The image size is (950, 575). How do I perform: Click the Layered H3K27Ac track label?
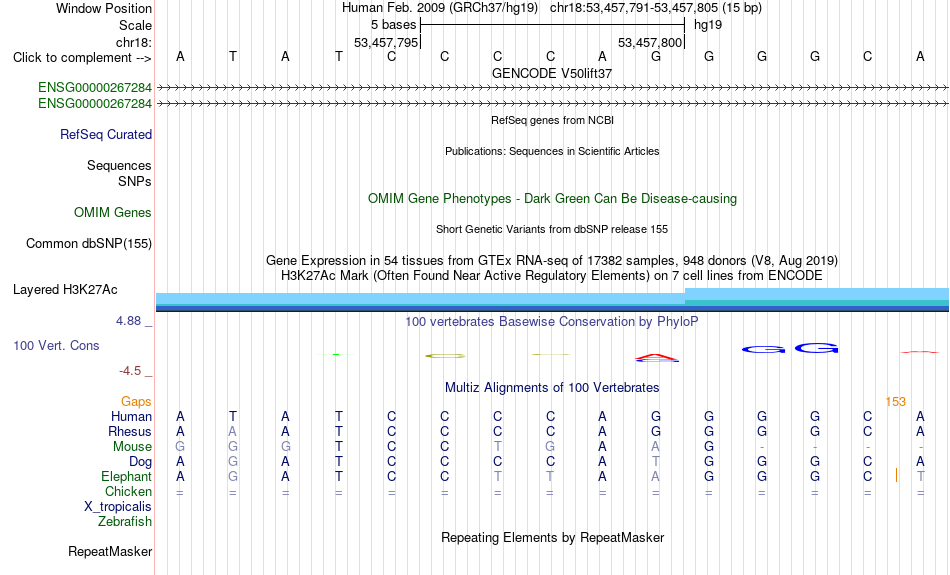click(65, 290)
